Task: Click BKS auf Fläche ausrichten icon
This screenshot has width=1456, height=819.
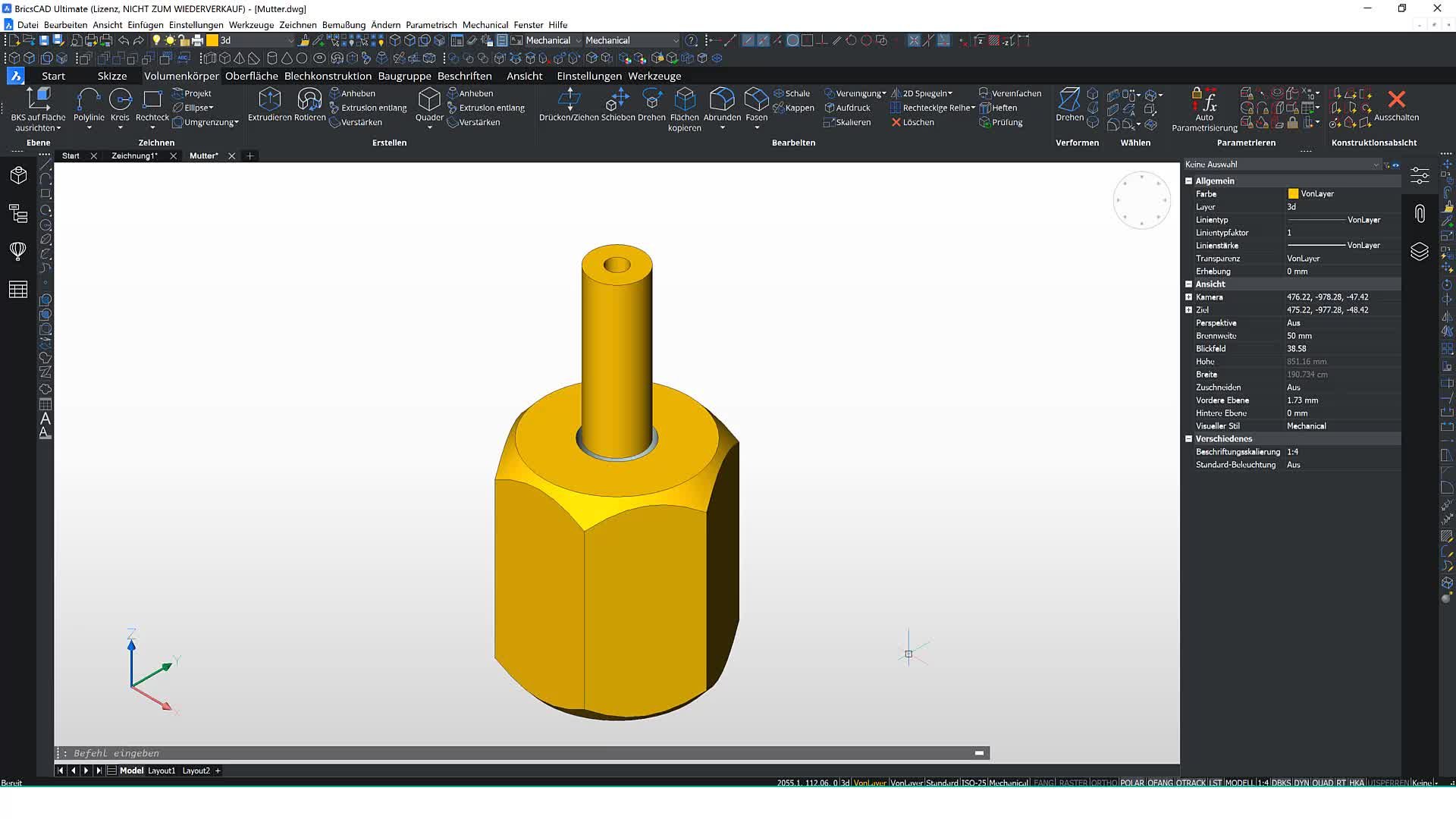Action: 38,99
